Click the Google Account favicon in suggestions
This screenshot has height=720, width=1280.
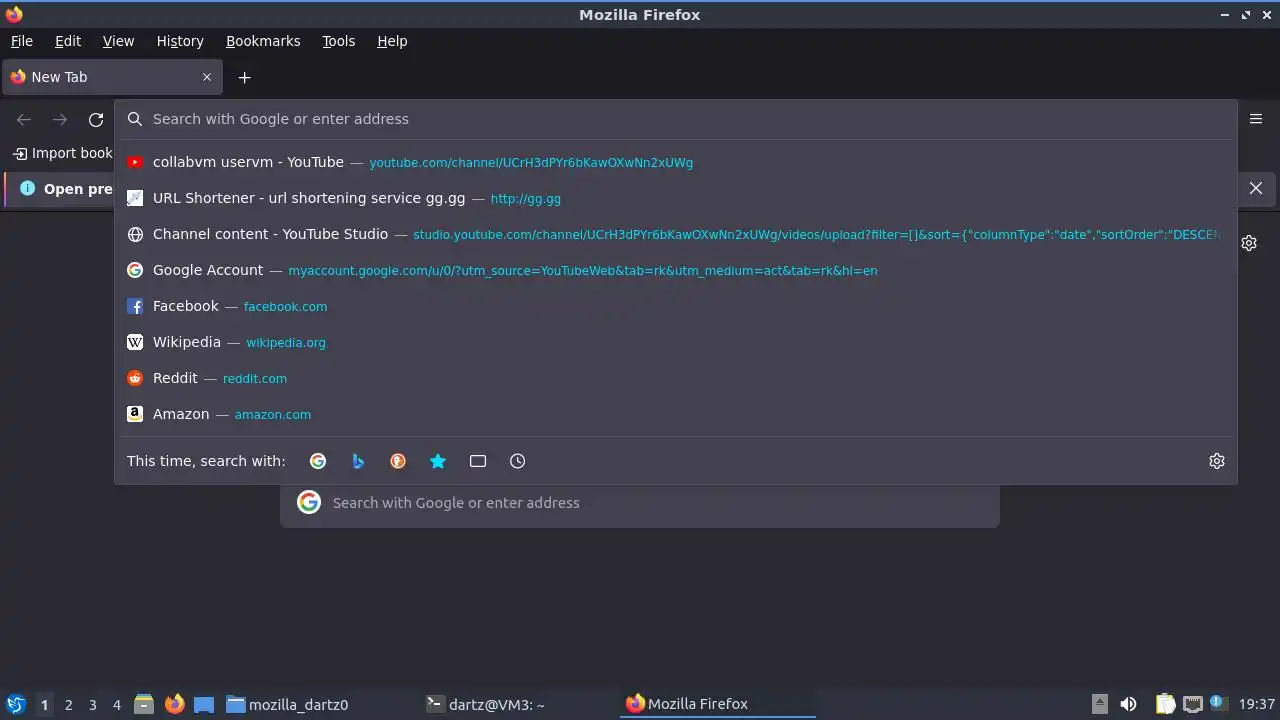(x=135, y=270)
